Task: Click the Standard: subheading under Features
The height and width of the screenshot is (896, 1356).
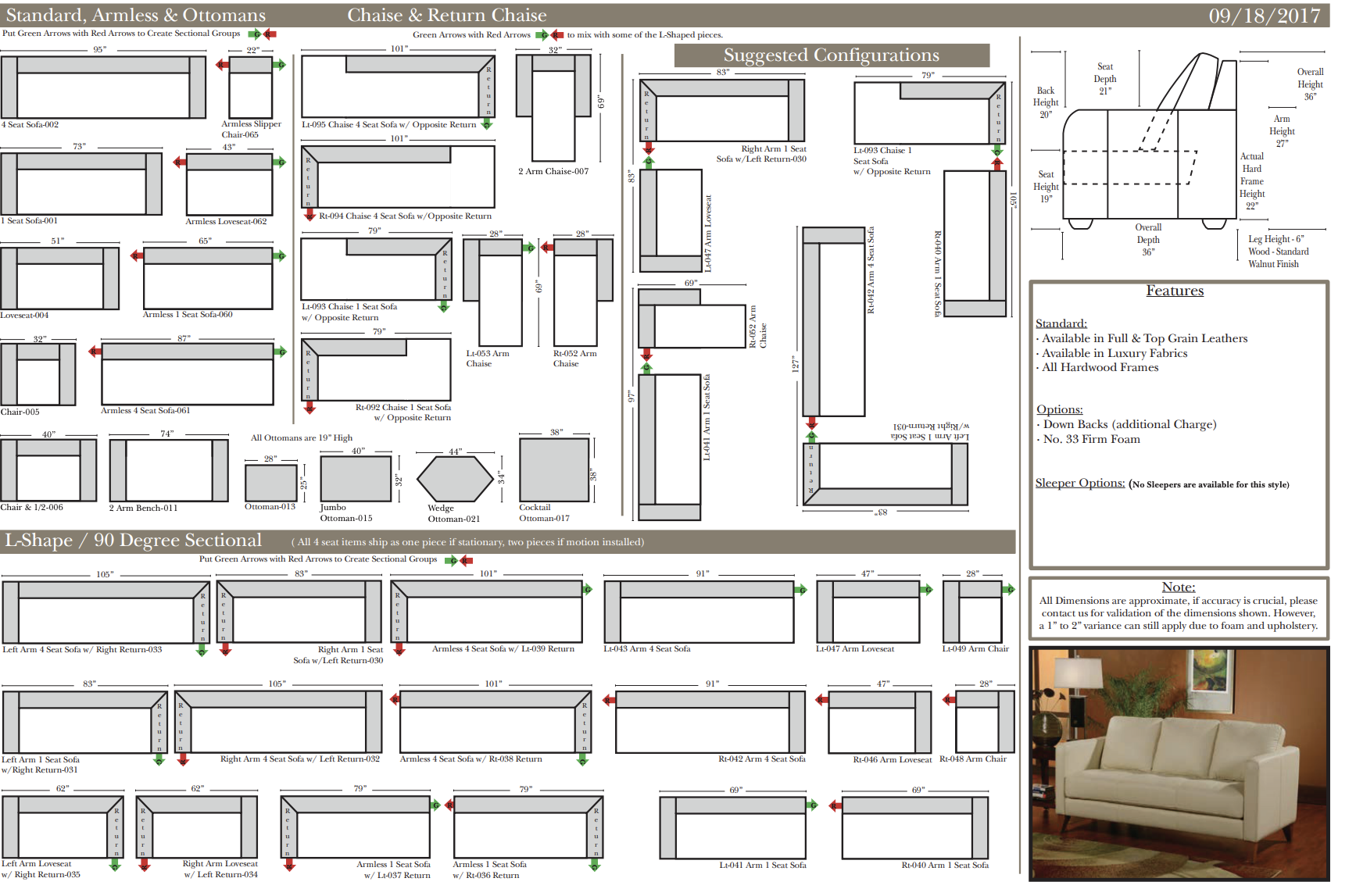Action: 1061,323
